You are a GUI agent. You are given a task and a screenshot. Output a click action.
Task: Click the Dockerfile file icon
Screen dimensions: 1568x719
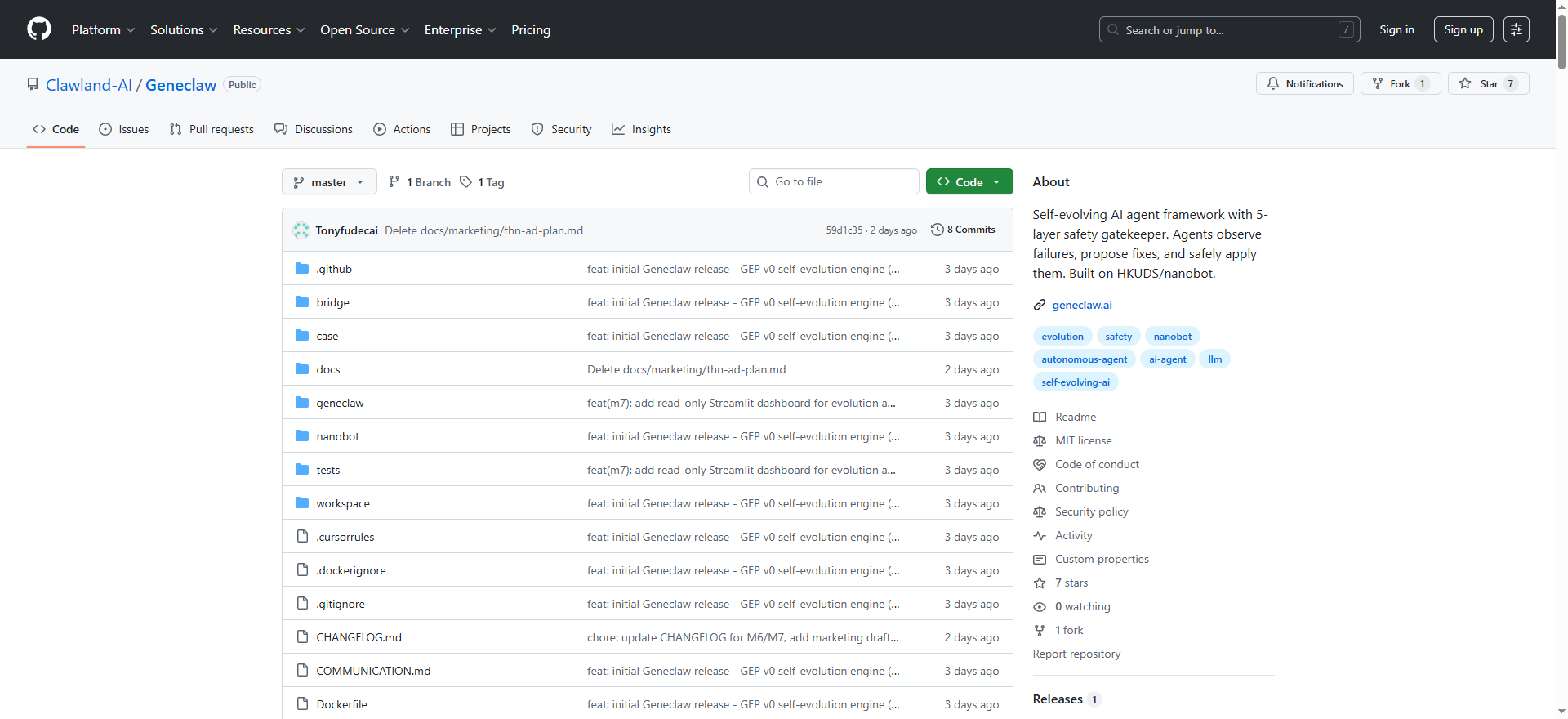pyautogui.click(x=302, y=704)
